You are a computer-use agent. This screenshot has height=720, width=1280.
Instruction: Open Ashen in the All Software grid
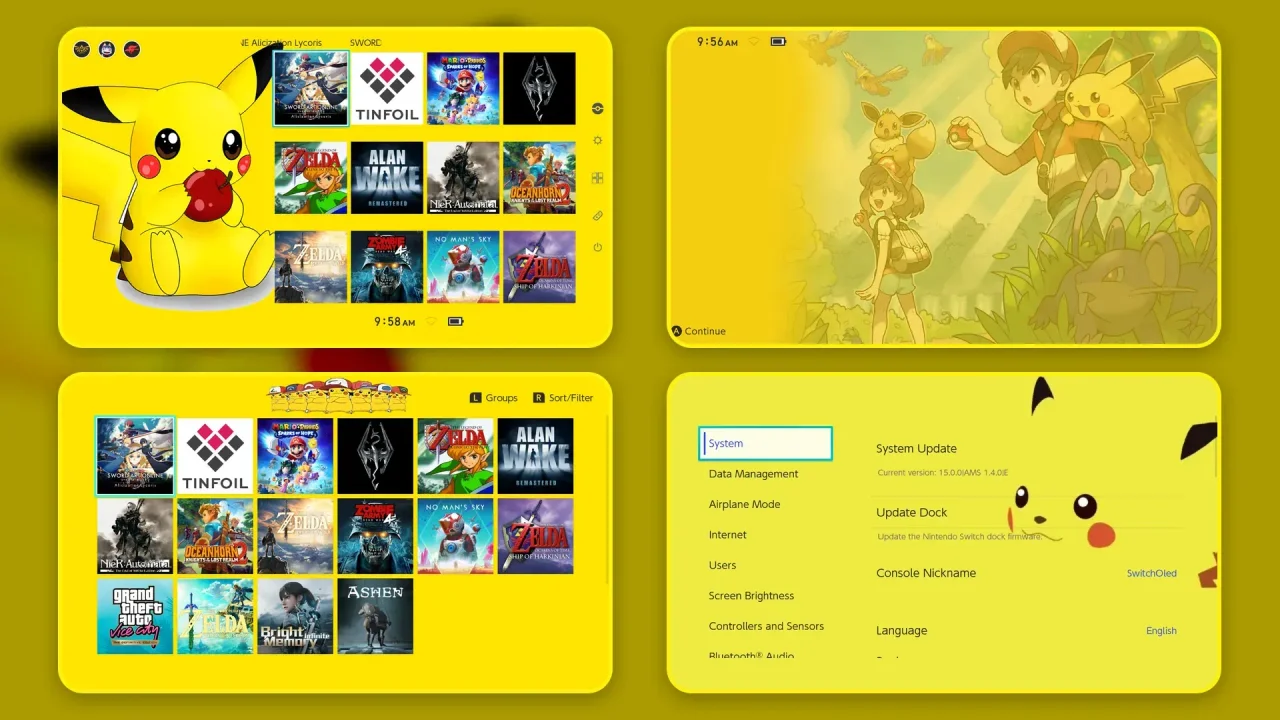pos(375,616)
